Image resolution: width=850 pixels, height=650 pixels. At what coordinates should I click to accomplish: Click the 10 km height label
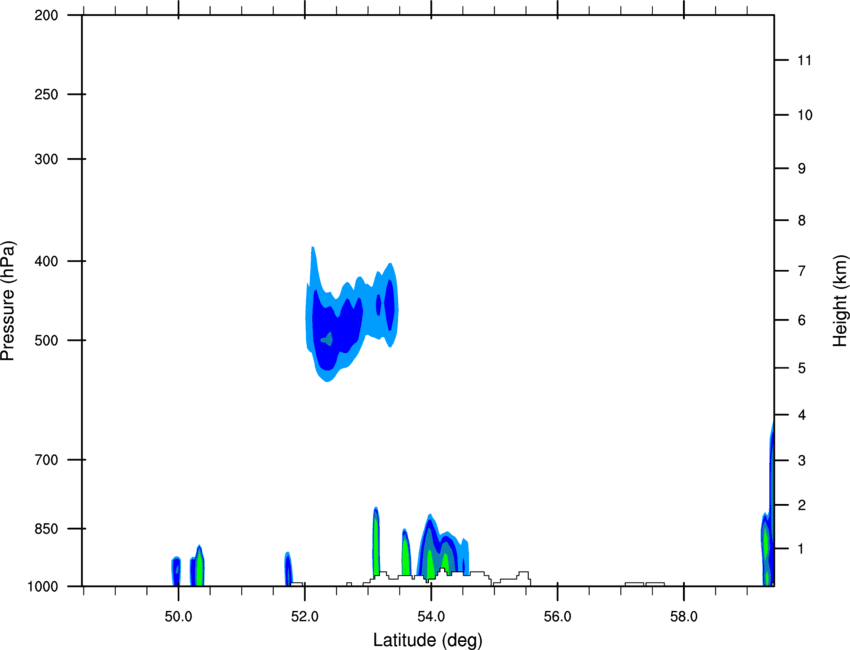pos(805,115)
